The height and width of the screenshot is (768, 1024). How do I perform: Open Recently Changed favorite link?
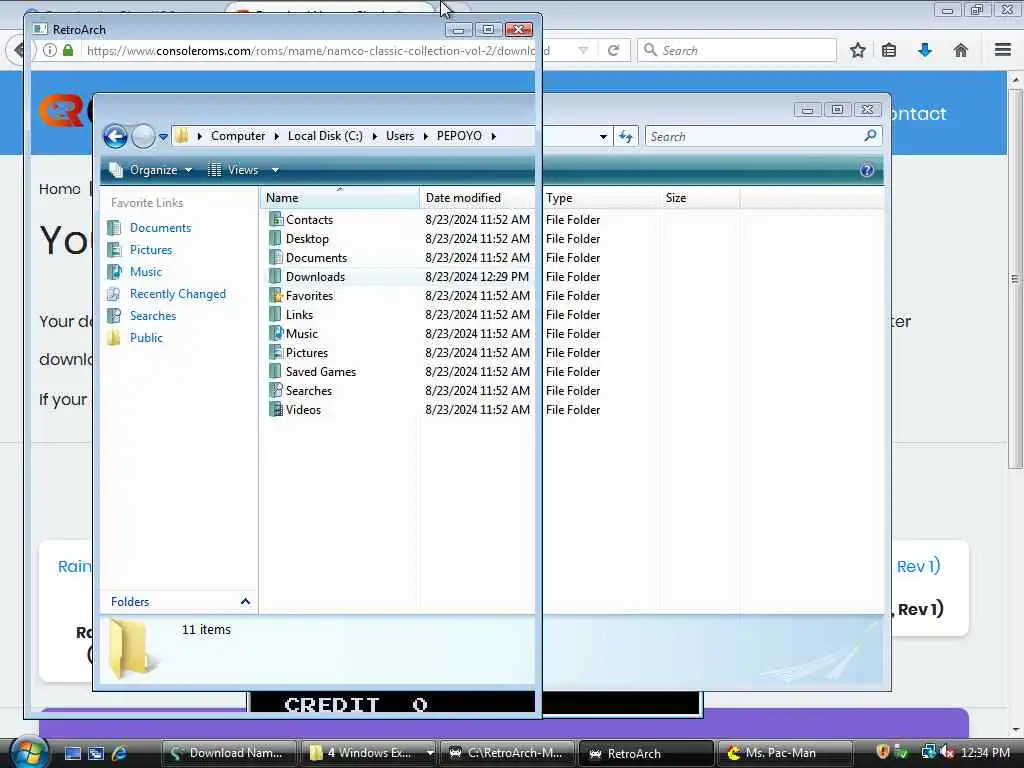coord(178,294)
